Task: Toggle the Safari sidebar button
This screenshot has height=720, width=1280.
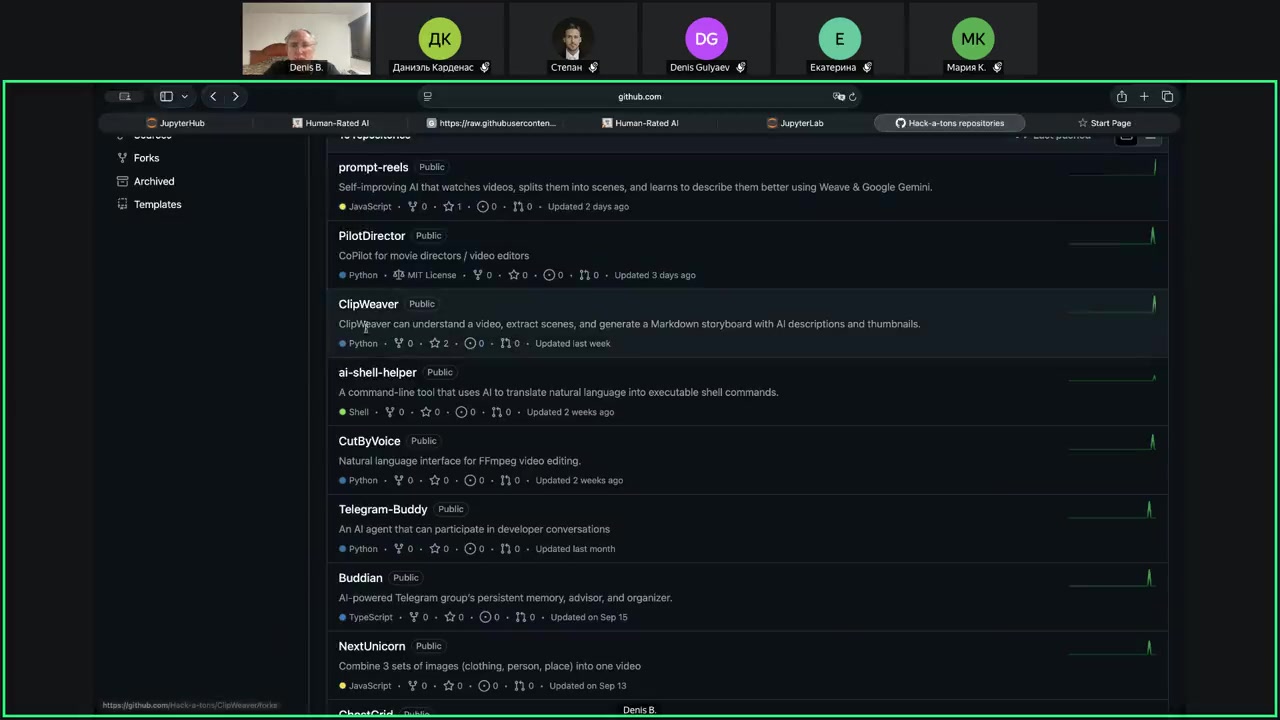Action: click(x=166, y=97)
